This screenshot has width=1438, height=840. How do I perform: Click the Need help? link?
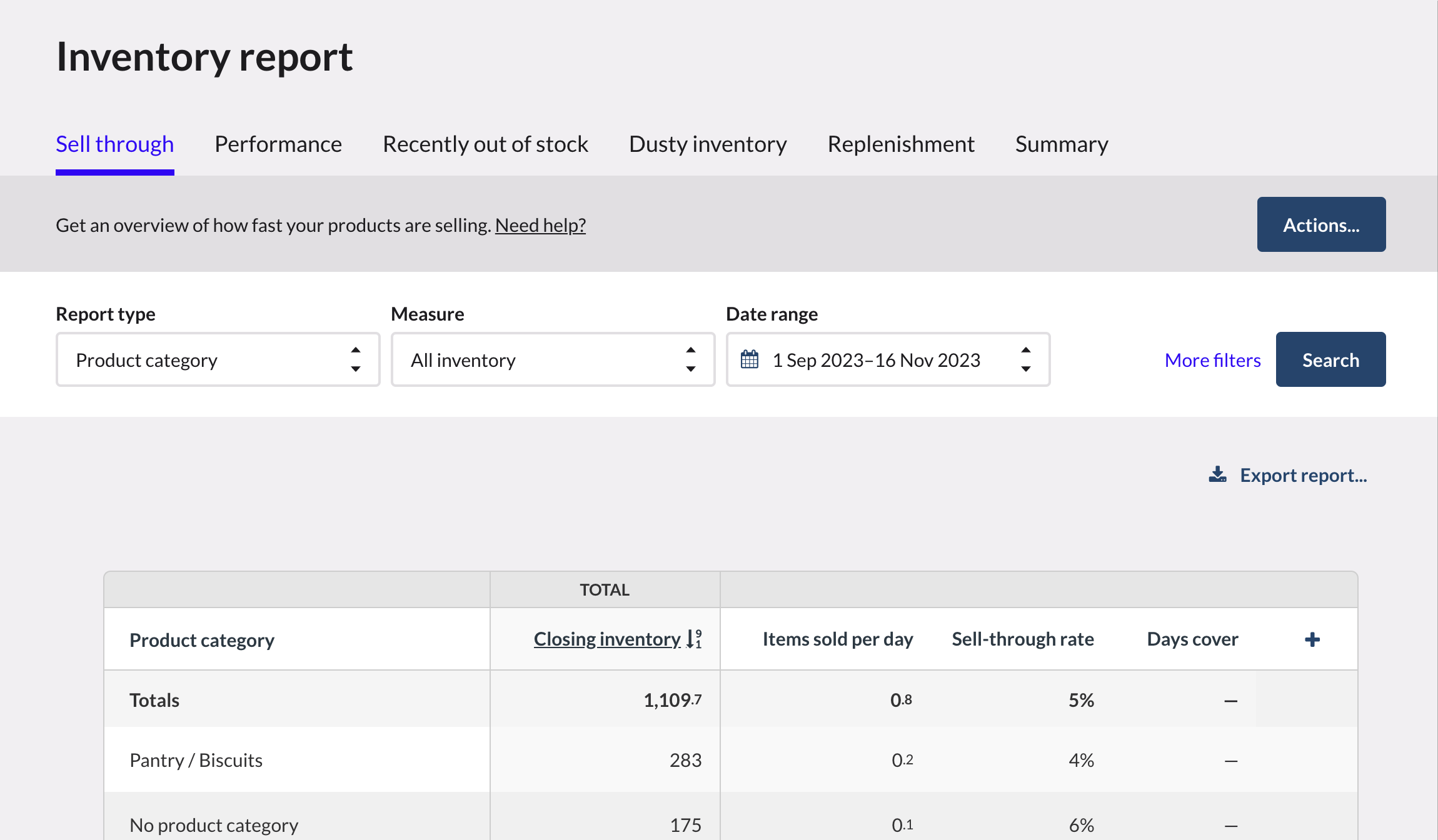pyautogui.click(x=540, y=225)
